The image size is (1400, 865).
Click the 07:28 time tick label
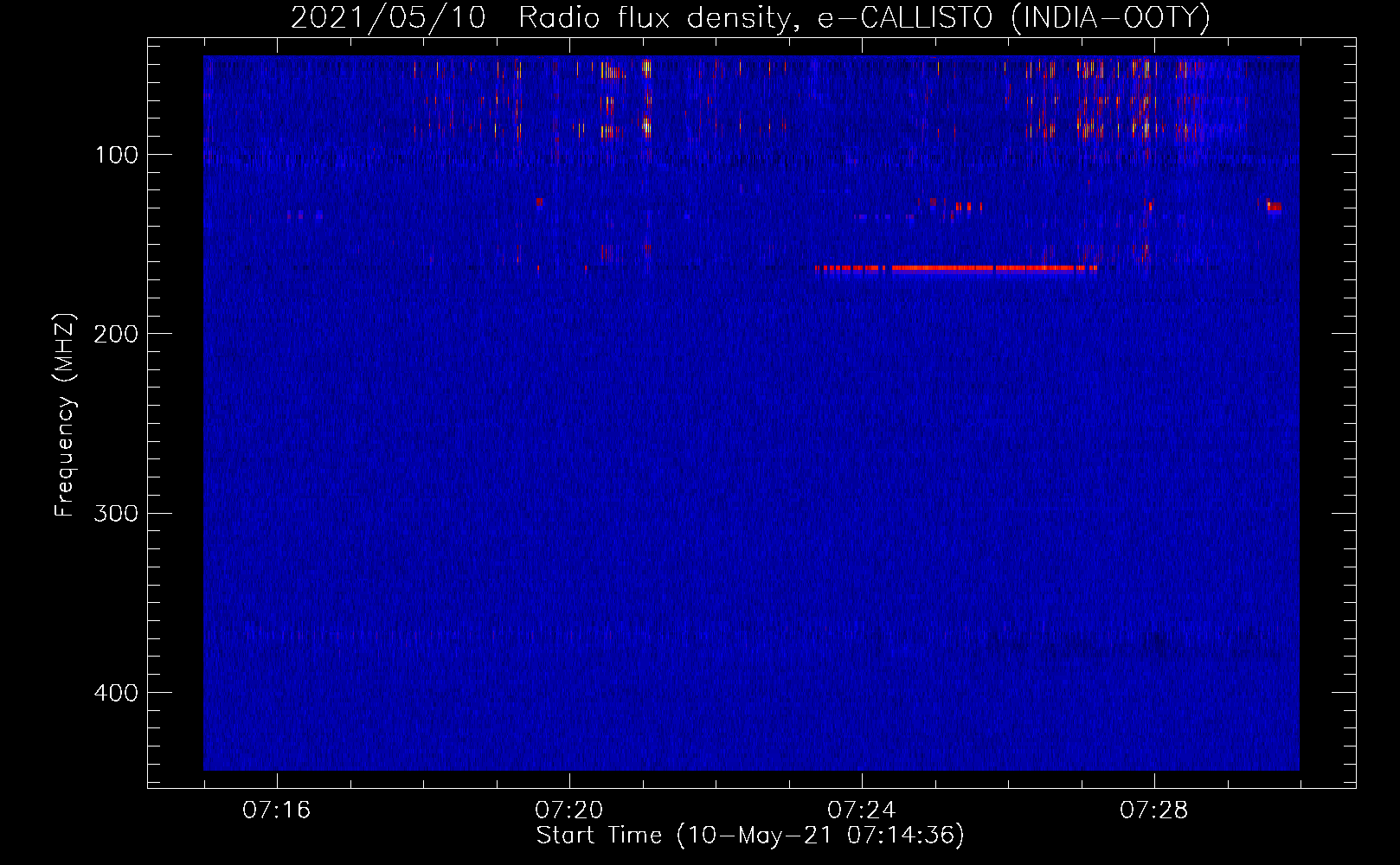[1153, 810]
